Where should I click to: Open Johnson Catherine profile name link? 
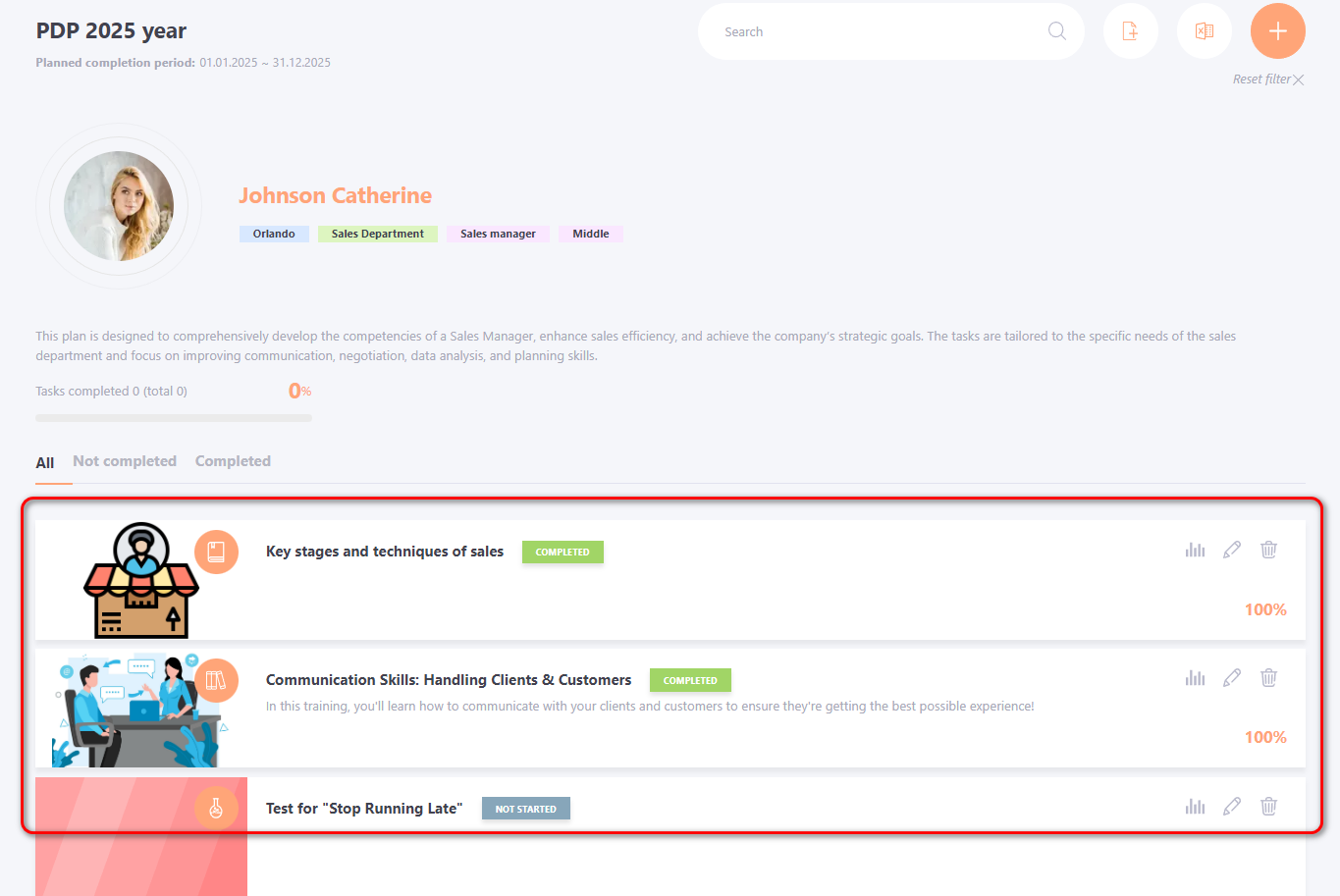coord(335,195)
